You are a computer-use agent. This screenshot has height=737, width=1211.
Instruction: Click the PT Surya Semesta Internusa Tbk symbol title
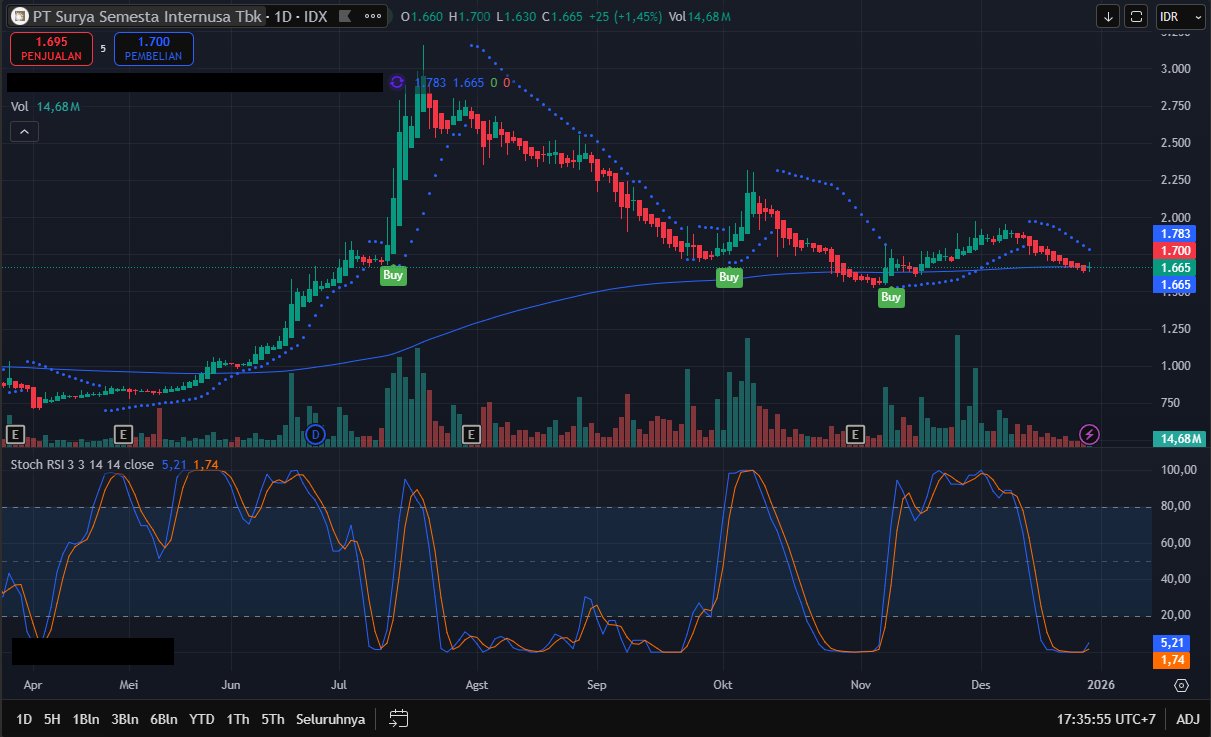[146, 16]
